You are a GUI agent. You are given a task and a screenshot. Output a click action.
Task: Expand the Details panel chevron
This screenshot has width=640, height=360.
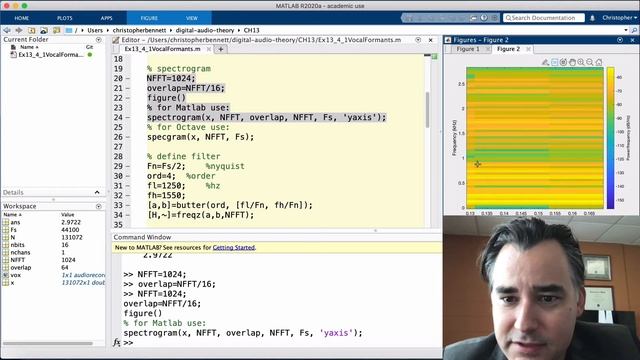pyautogui.click(x=97, y=192)
